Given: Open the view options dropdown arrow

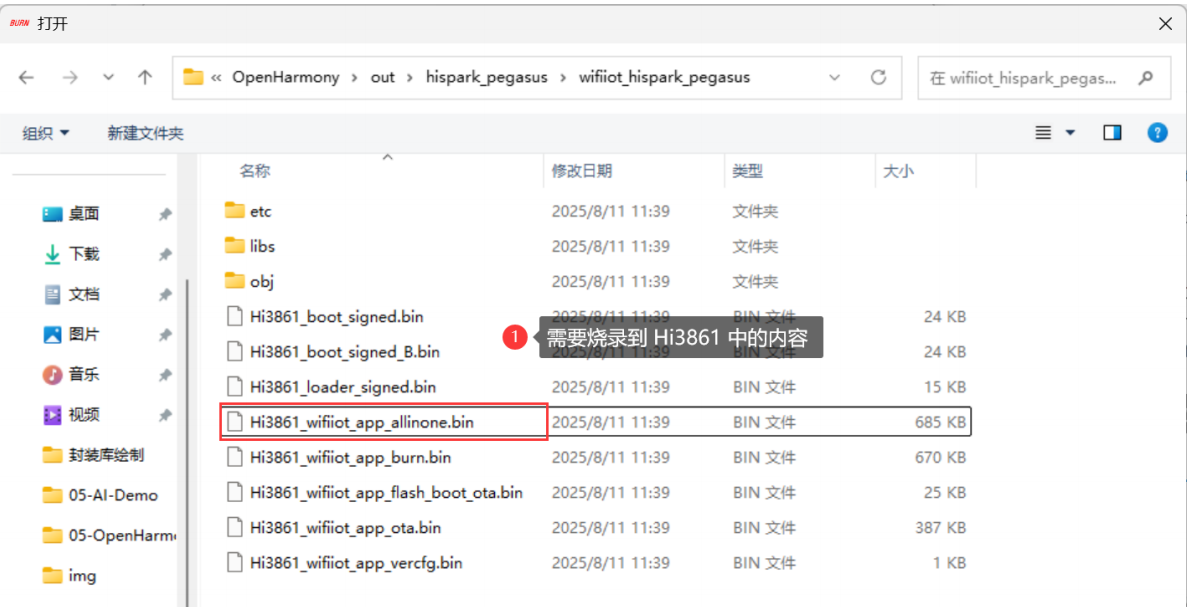Looking at the screenshot, I should pyautogui.click(x=1070, y=133).
